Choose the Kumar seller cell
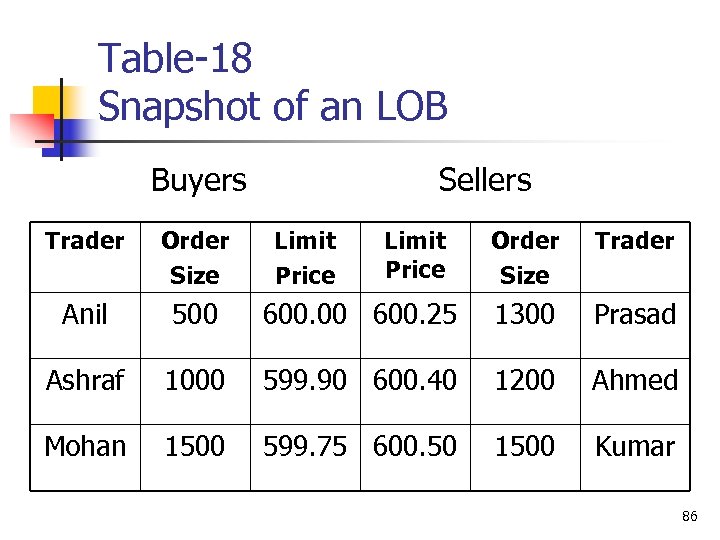This screenshot has width=720, height=540. [x=635, y=446]
